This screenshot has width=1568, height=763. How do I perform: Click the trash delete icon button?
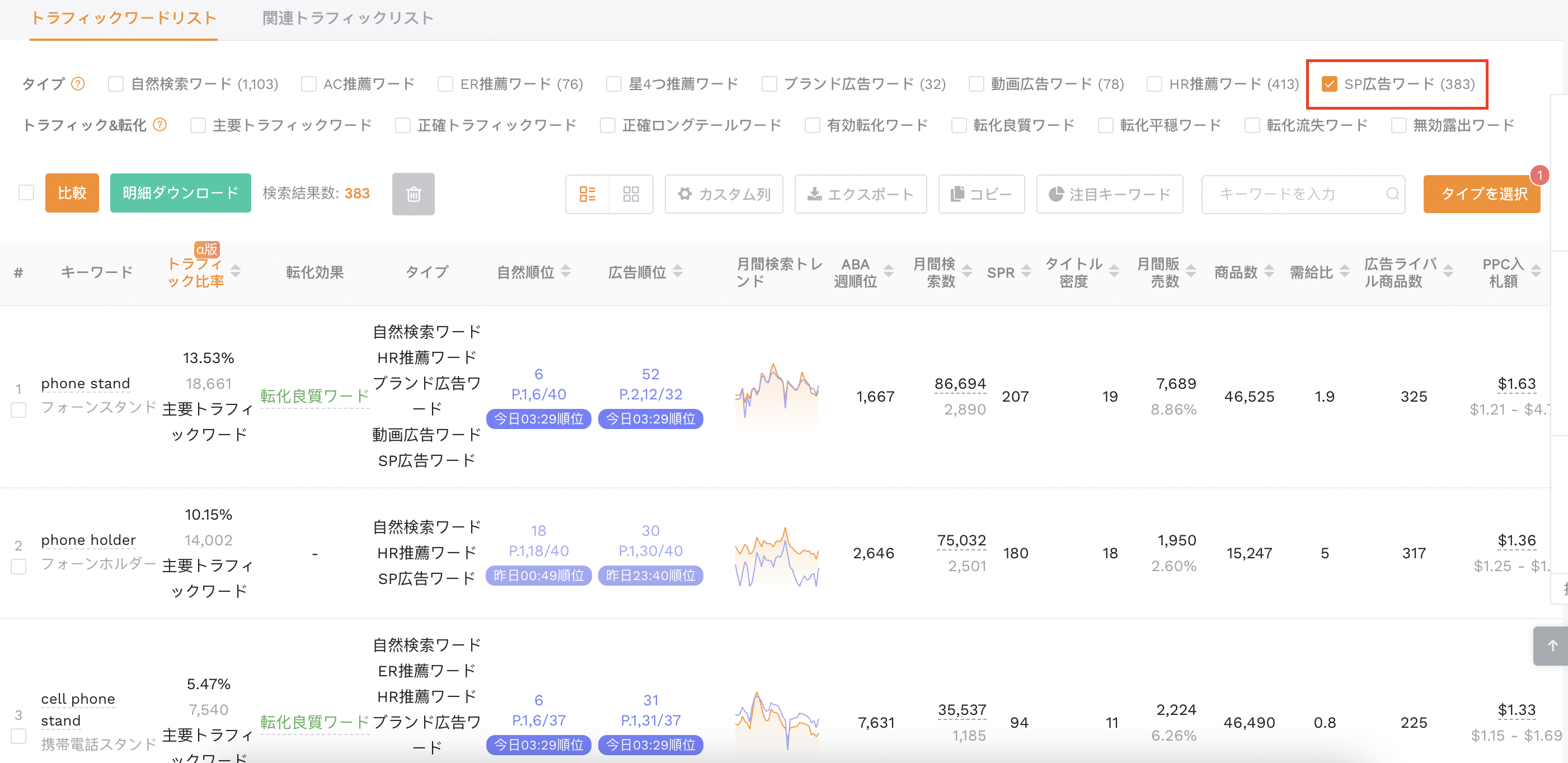pos(414,194)
